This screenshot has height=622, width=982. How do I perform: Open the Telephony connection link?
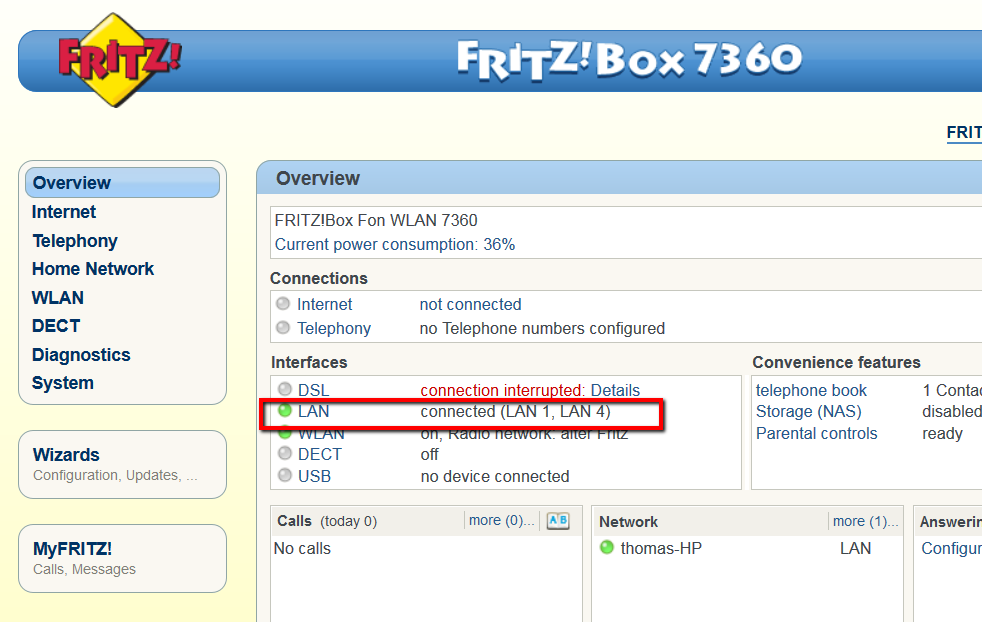click(x=334, y=328)
